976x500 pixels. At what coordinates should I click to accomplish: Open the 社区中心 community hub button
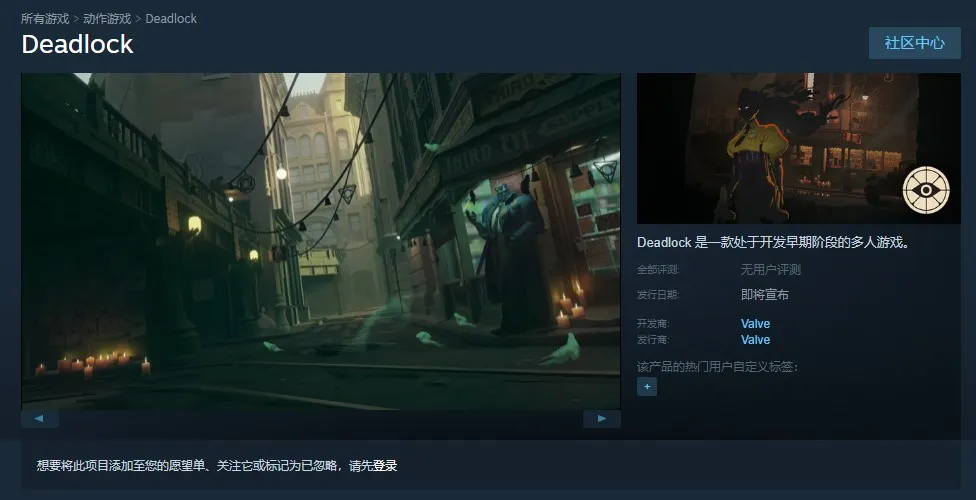[914, 43]
